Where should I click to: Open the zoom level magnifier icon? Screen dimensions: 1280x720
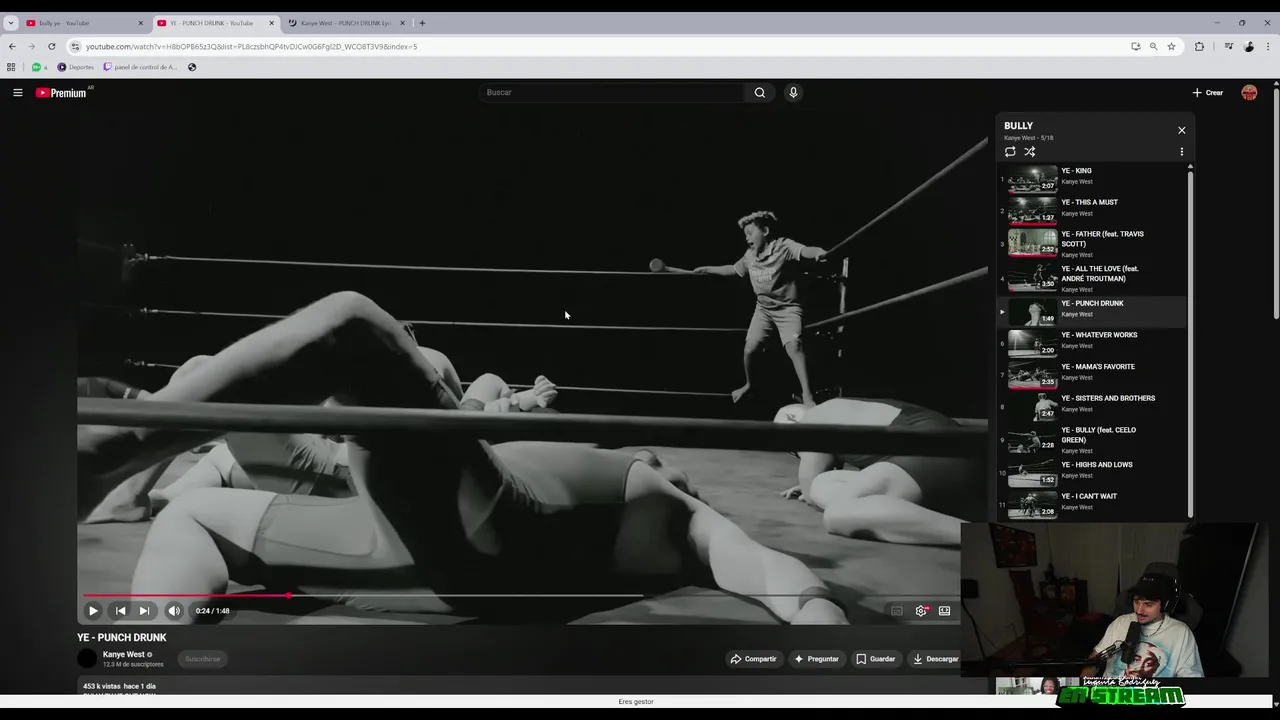point(1153,46)
